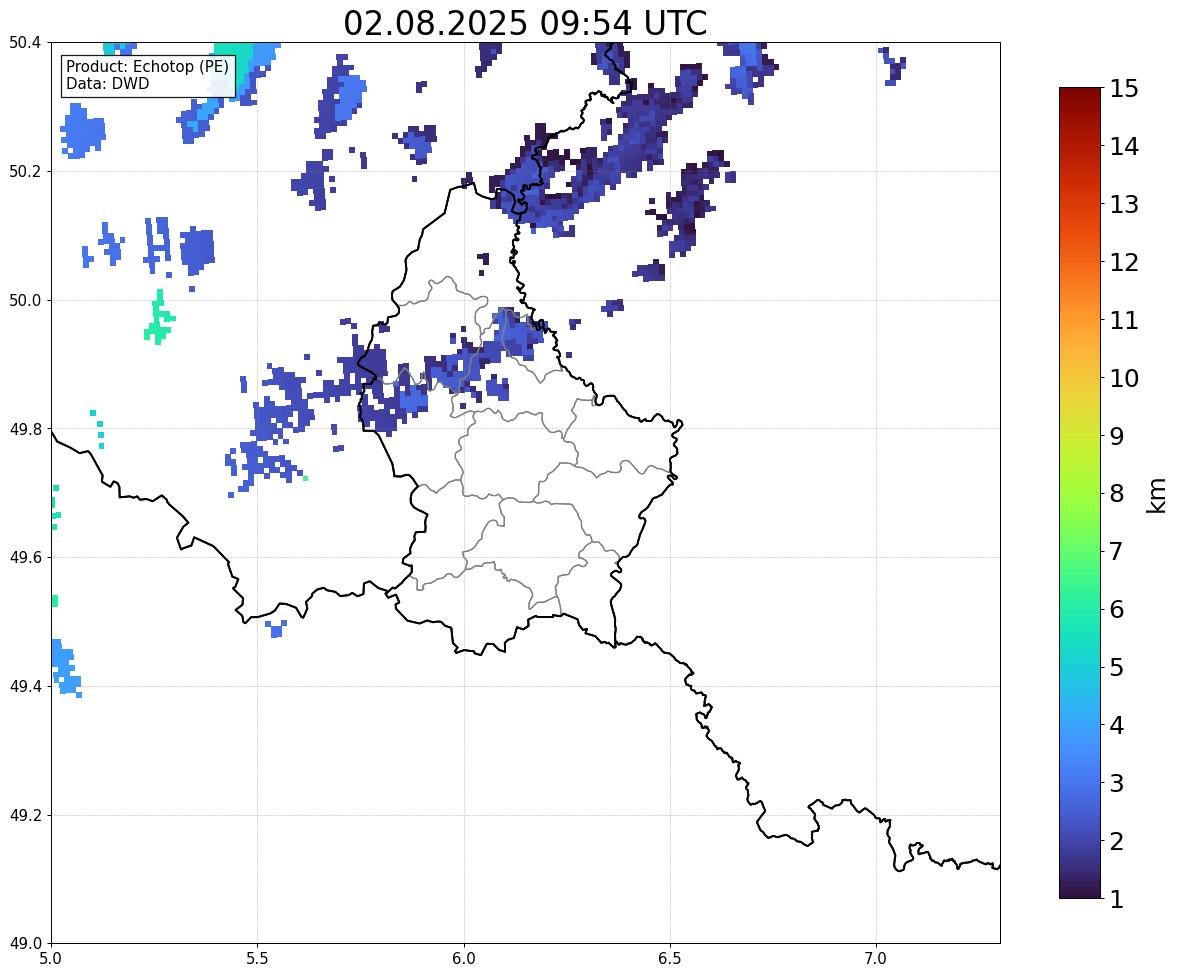The width and height of the screenshot is (1178, 976).
Task: Click the longitude axis label '5.0'
Action: [x=51, y=959]
